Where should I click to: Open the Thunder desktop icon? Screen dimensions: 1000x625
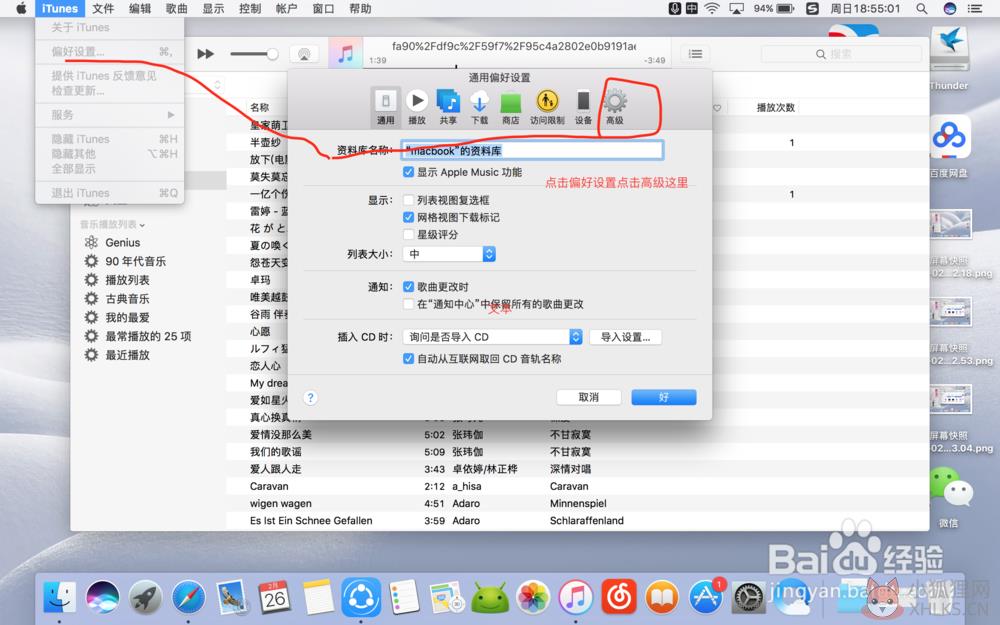coord(949,57)
